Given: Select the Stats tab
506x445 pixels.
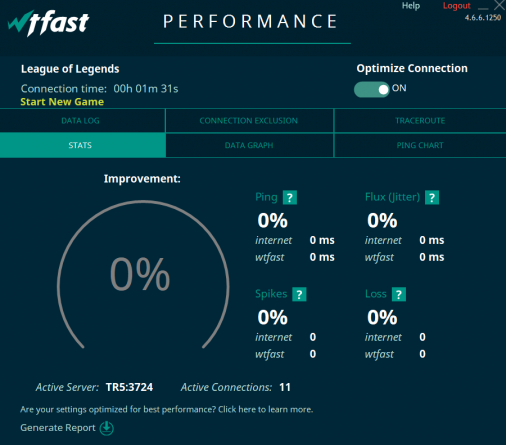Looking at the screenshot, I should click(x=82, y=145).
